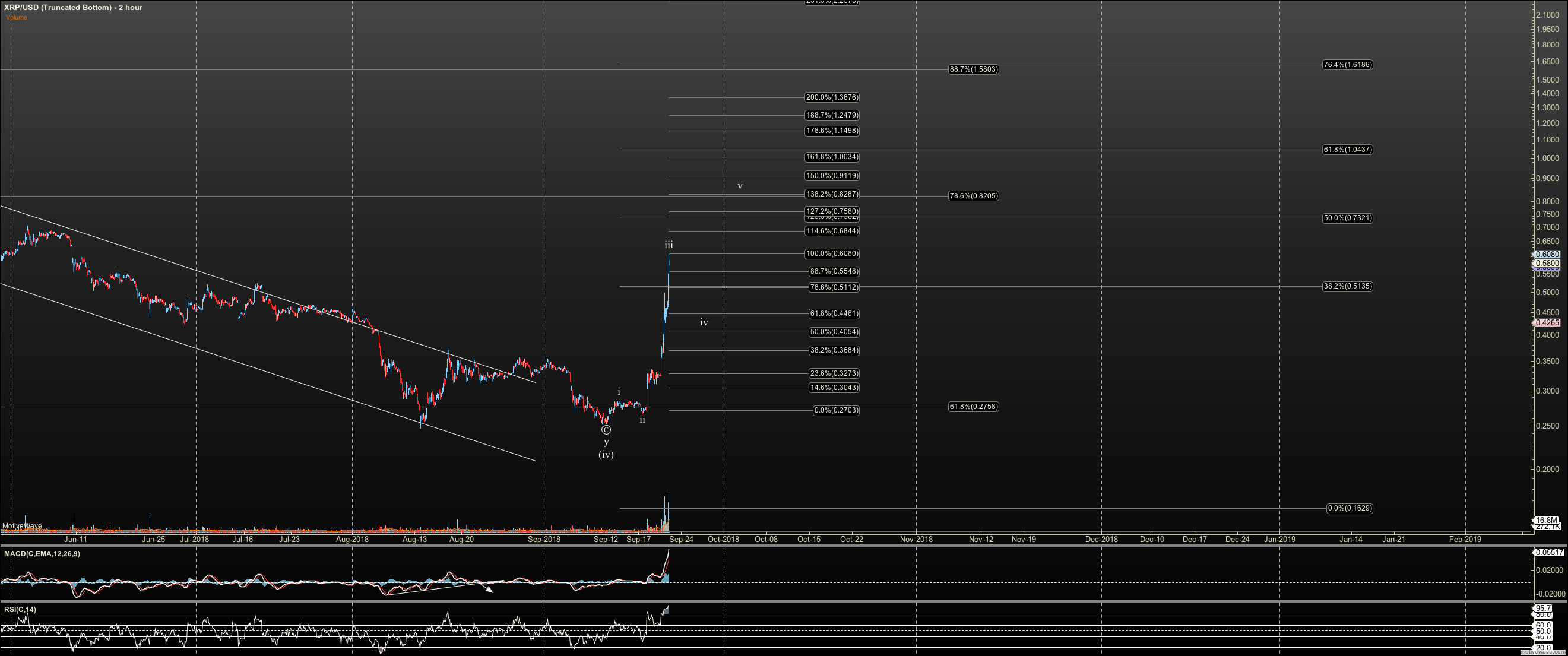
Task: Select the 161.8%(1.0034) extension label
Action: [x=832, y=157]
